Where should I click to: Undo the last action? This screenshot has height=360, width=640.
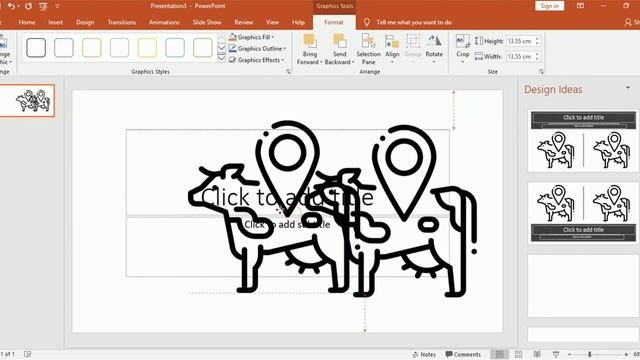pyautogui.click(x=11, y=6)
